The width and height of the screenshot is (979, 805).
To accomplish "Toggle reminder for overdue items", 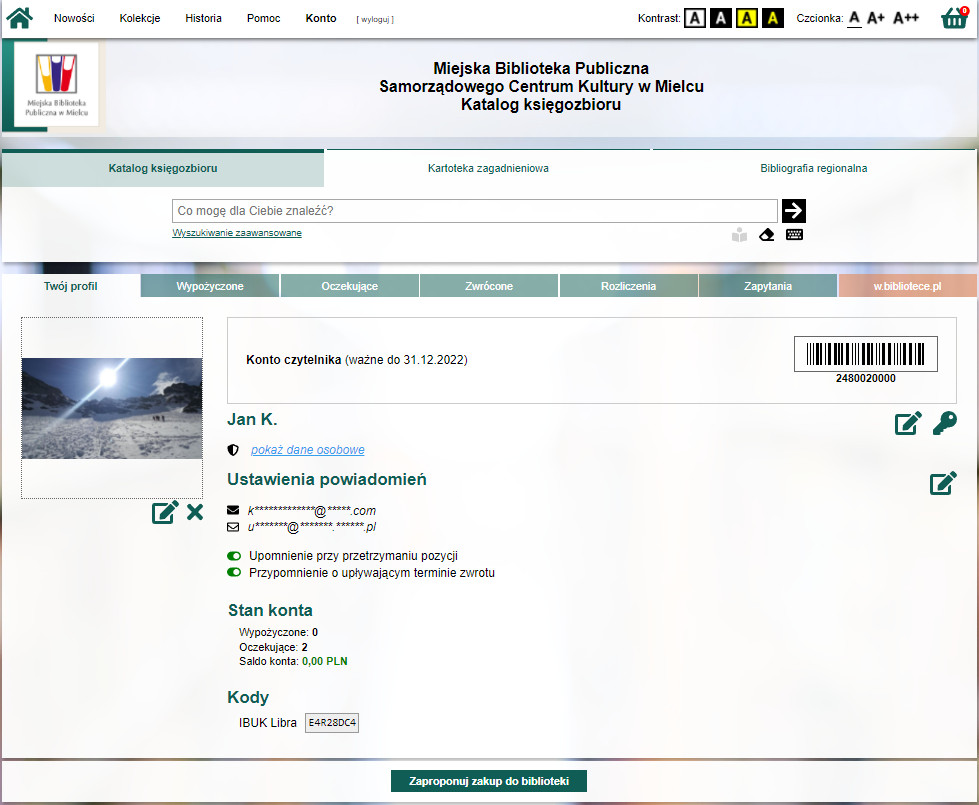I will [235, 556].
